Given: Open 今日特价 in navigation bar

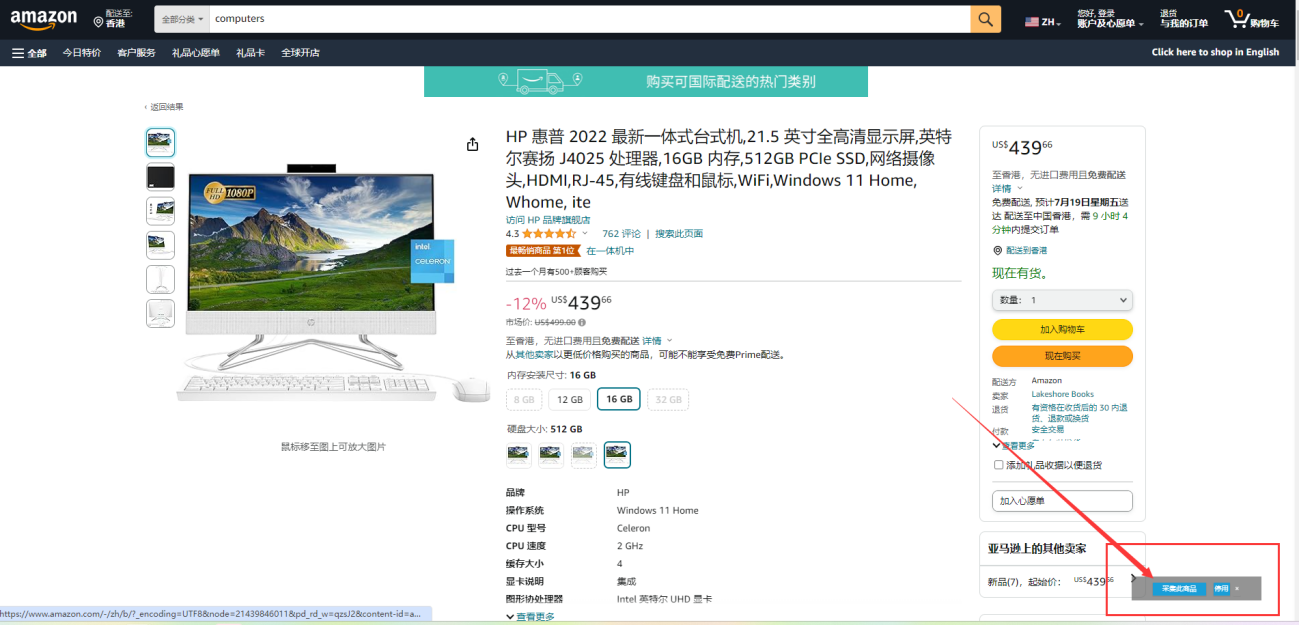Looking at the screenshot, I should point(81,53).
